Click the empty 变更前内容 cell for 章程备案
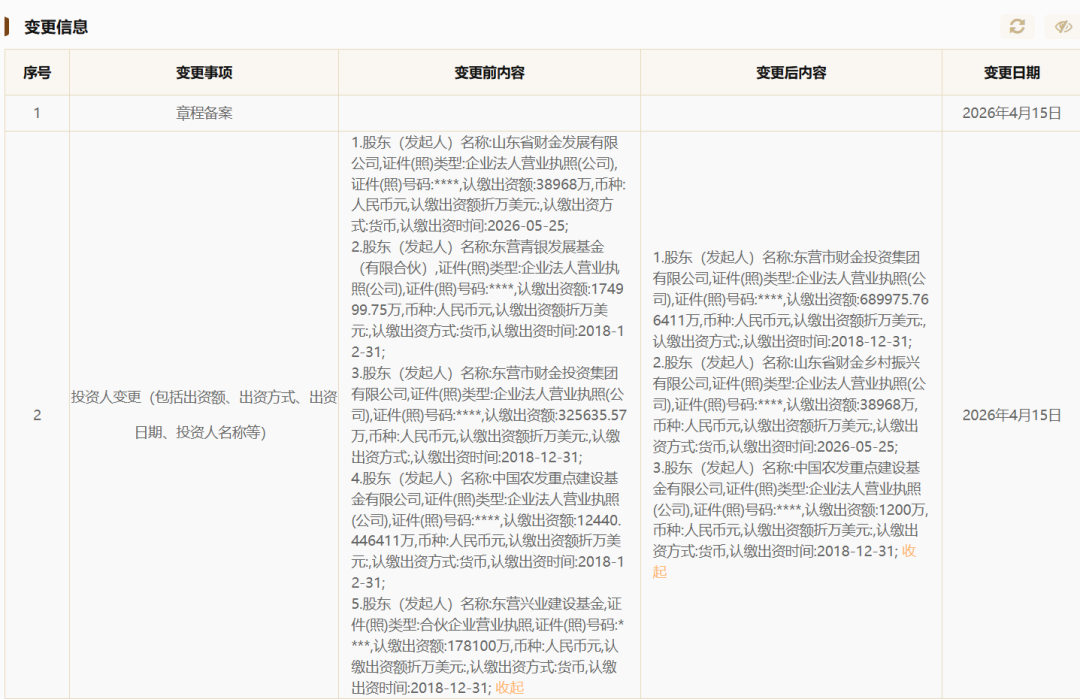The image size is (1080, 699). tap(489, 113)
